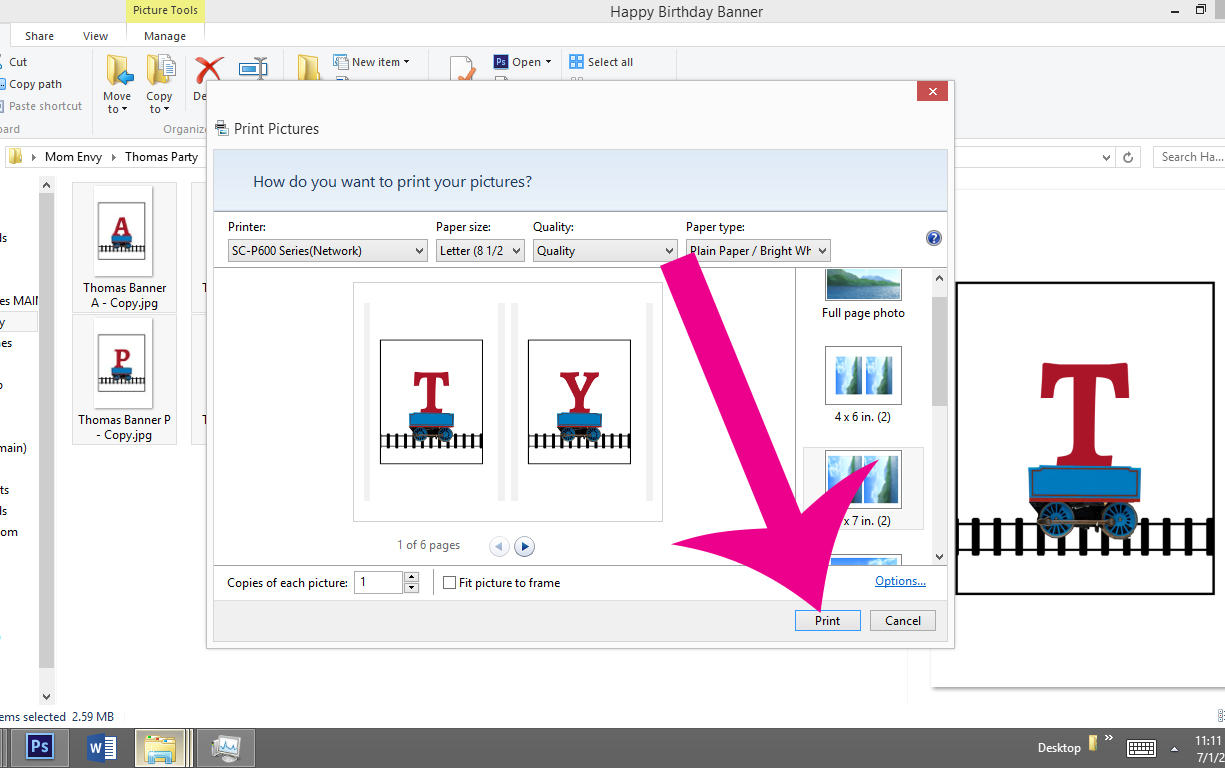The height and width of the screenshot is (768, 1225).
Task: Click the folder icon in the address bar
Action: coord(16,157)
